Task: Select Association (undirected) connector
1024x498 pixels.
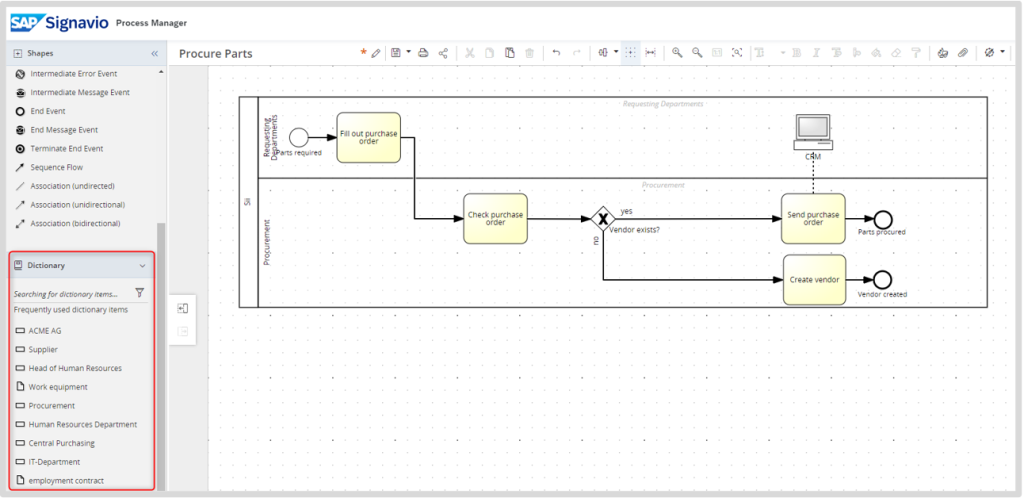Action: tap(65, 186)
